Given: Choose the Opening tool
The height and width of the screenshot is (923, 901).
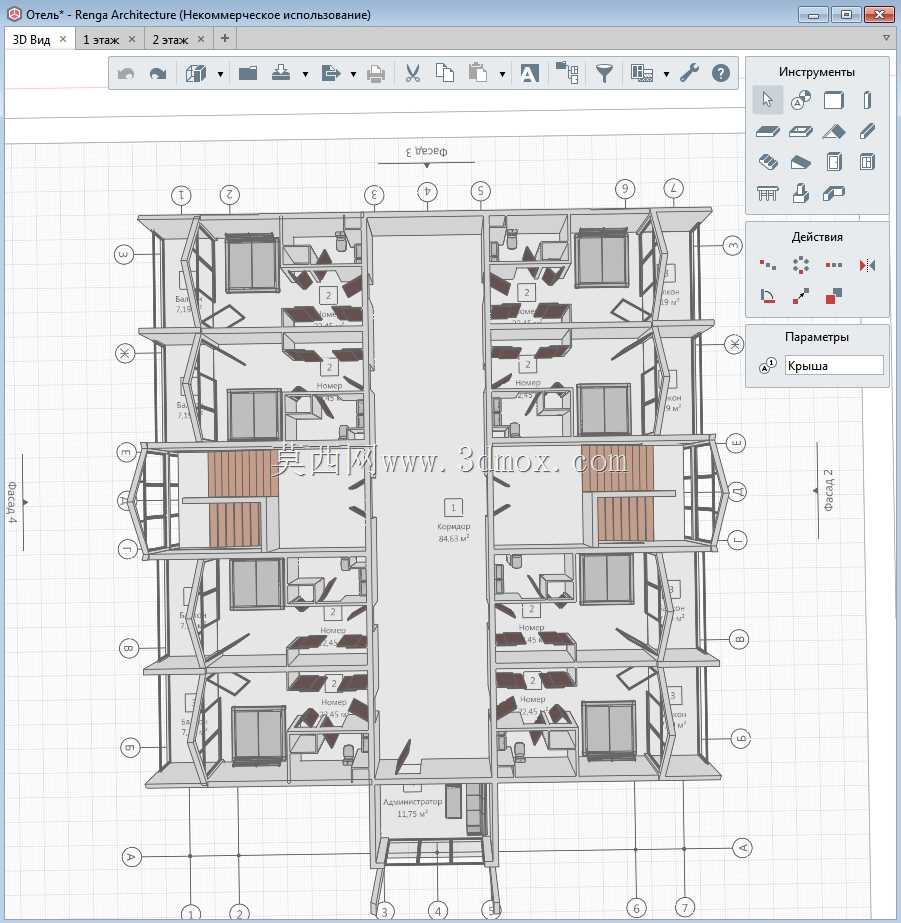Looking at the screenshot, I should [x=800, y=131].
